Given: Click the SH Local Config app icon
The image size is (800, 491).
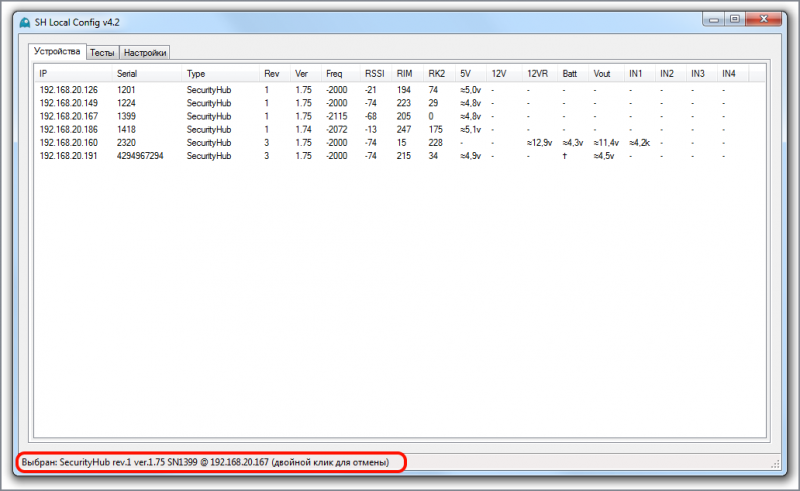Looking at the screenshot, I should (x=24, y=22).
